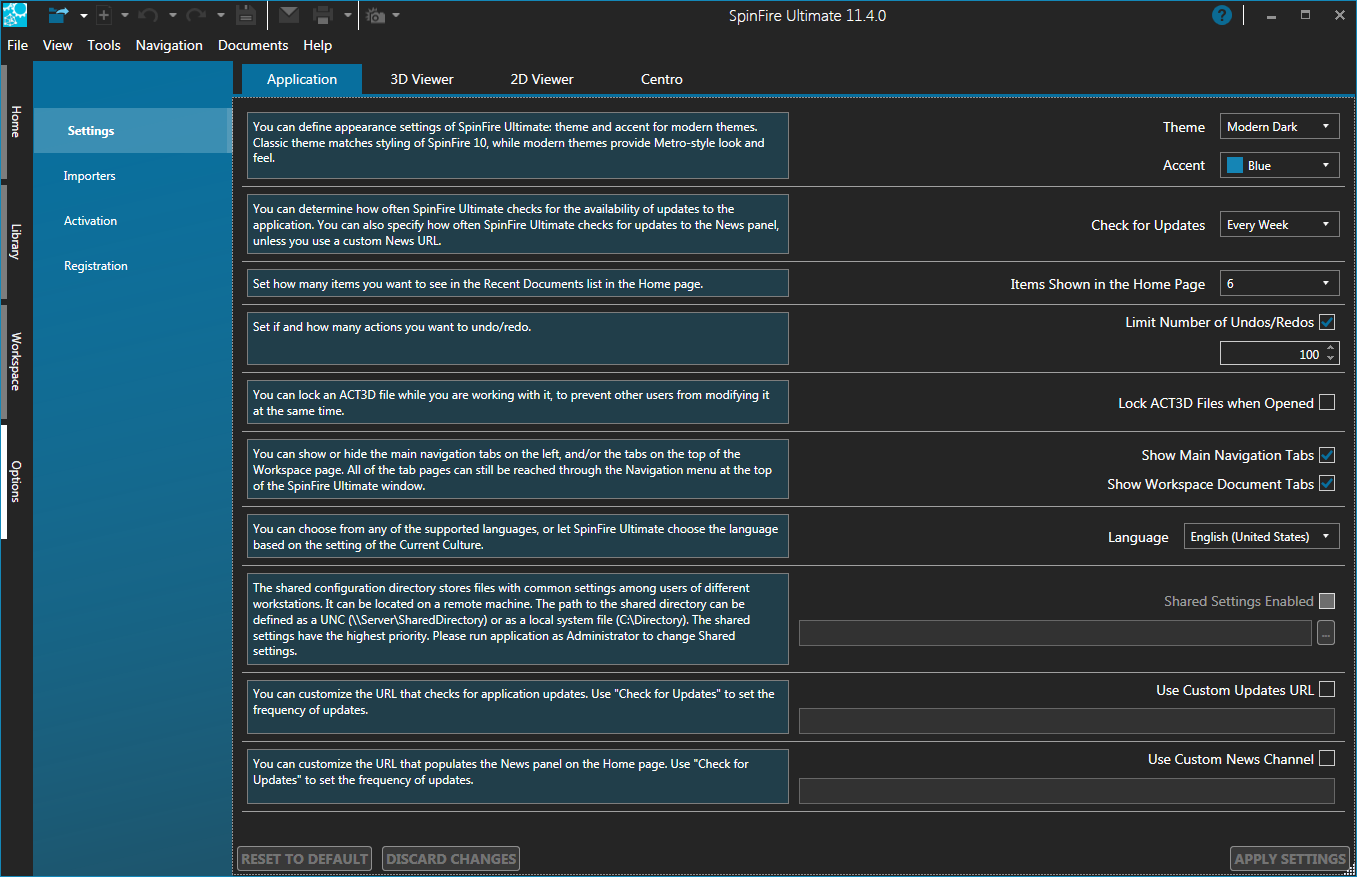Click the Shared Settings Enabled checkbox
Screen dimensions: 1357x877
tap(1327, 601)
